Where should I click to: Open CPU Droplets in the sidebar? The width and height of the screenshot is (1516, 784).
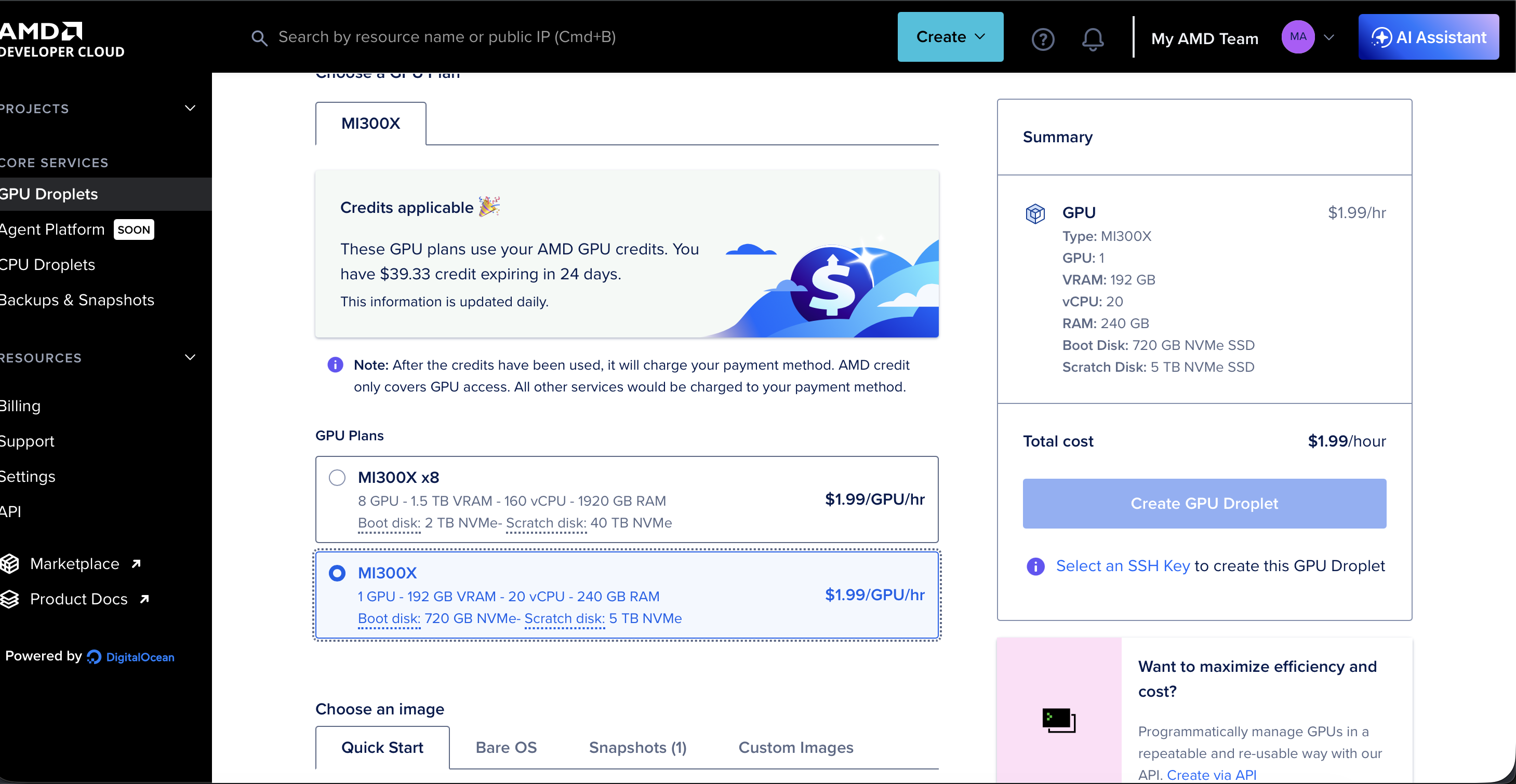click(x=47, y=265)
